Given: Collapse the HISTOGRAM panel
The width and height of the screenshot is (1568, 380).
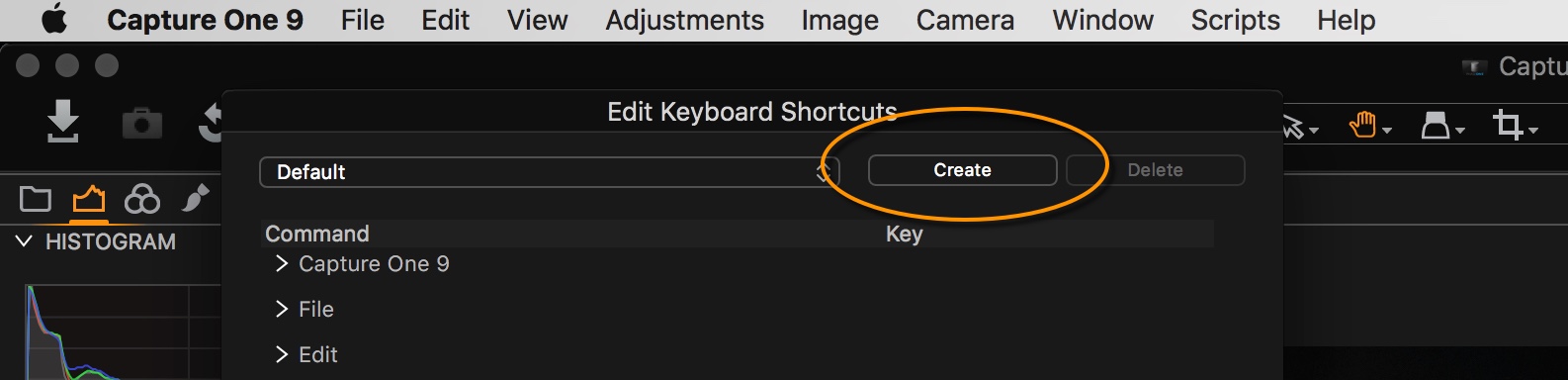Looking at the screenshot, I should click(25, 241).
